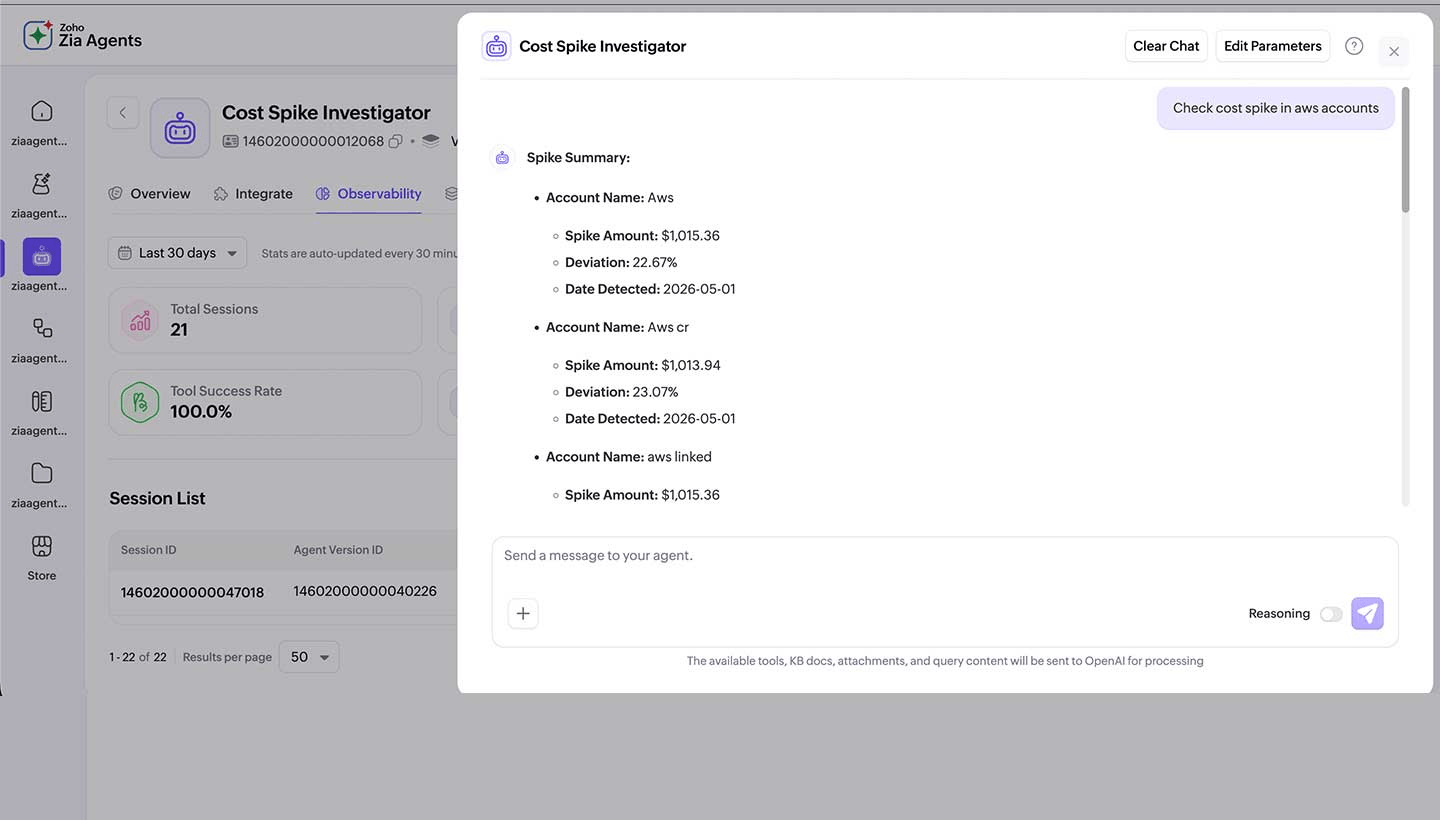
Task: Click the Cost Spike Investigator page title behind the chat
Action: [326, 113]
